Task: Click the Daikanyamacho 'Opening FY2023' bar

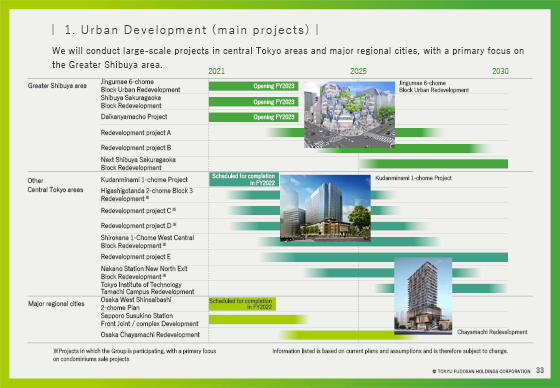Action: (254, 117)
